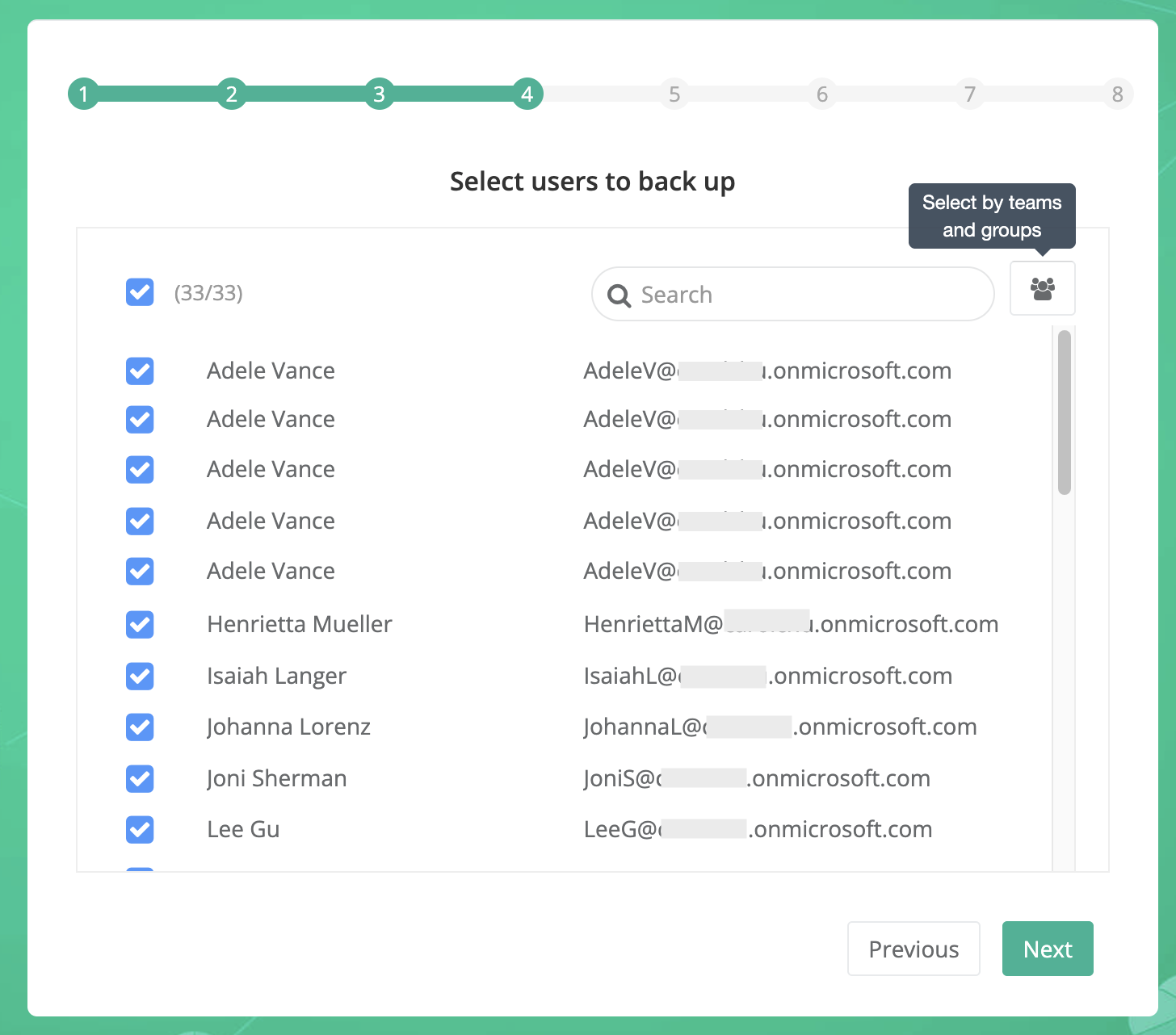1176x1035 pixels.
Task: Click the completed step 2 circle
Action: pyautogui.click(x=232, y=94)
